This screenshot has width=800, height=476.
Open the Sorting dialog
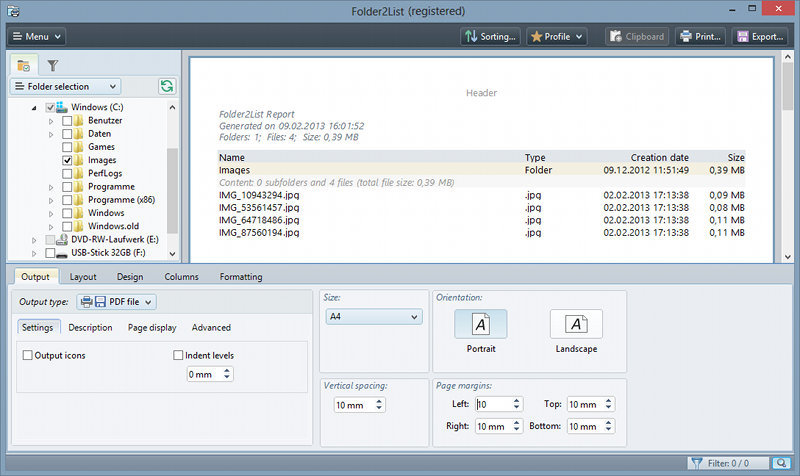490,36
